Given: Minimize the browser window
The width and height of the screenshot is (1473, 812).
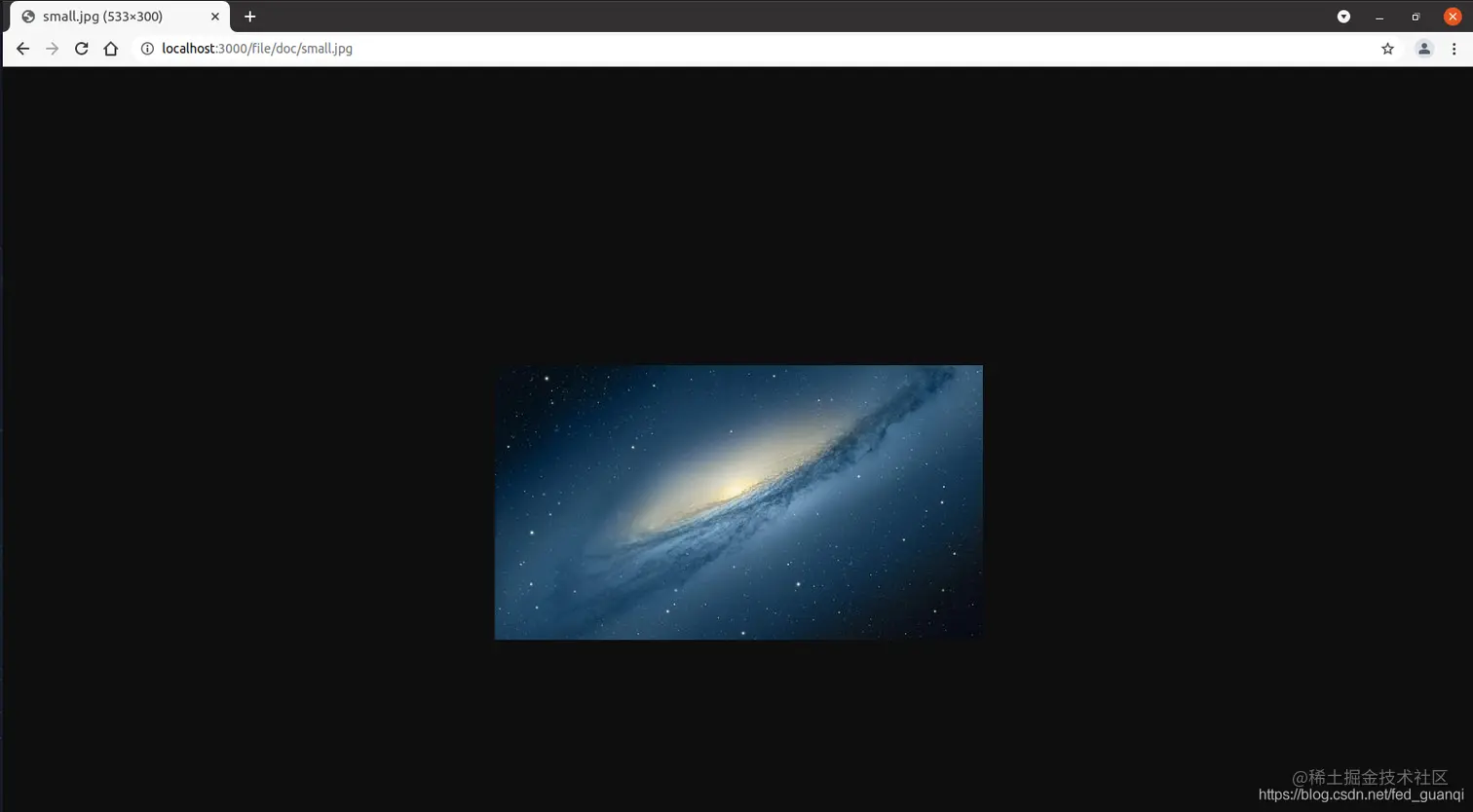Looking at the screenshot, I should 1379,18.
